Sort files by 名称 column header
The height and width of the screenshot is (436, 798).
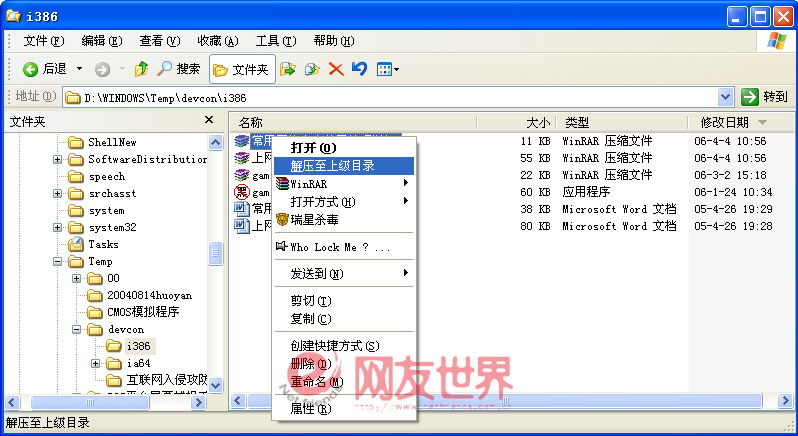(x=353, y=123)
